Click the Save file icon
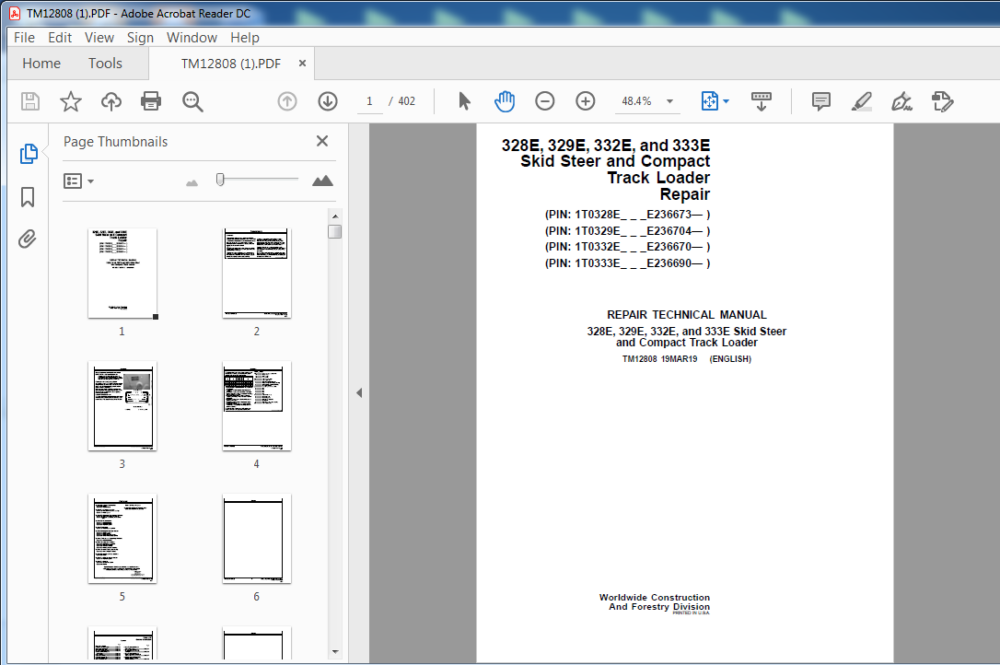The width and height of the screenshot is (1000, 665). pyautogui.click(x=30, y=101)
